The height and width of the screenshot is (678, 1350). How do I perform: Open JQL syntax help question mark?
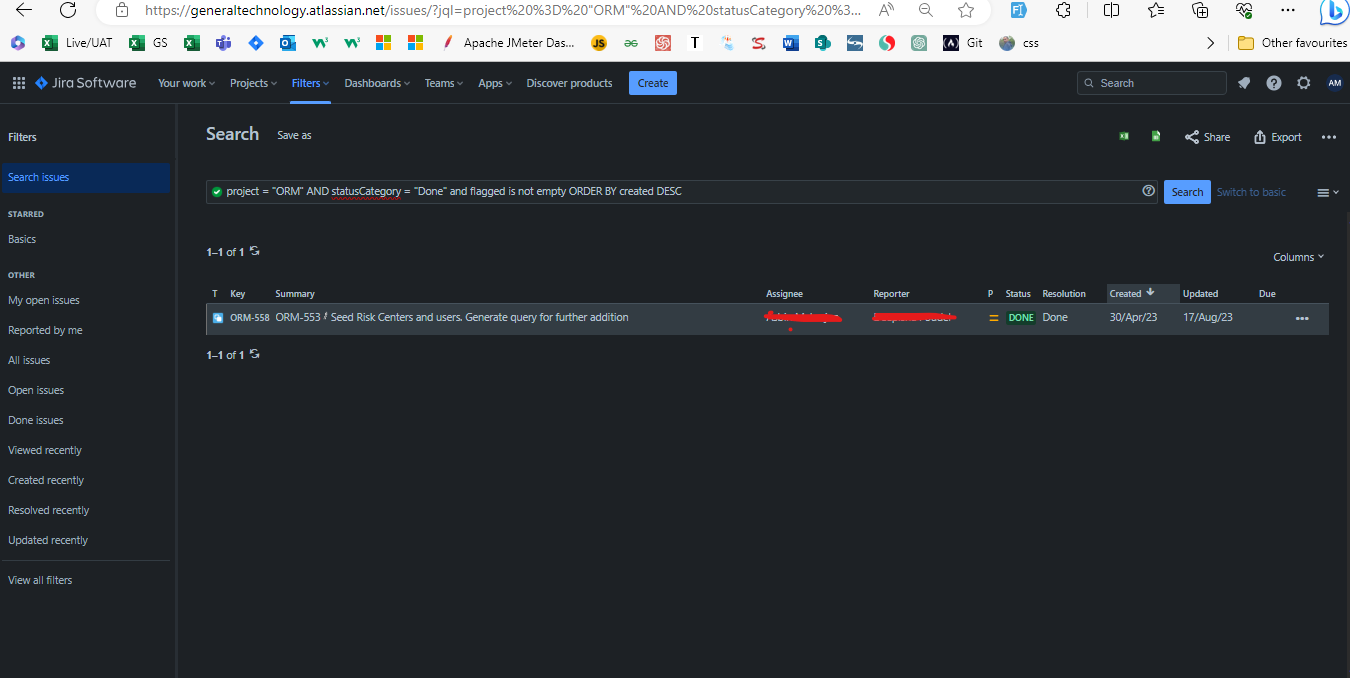coord(1148,190)
